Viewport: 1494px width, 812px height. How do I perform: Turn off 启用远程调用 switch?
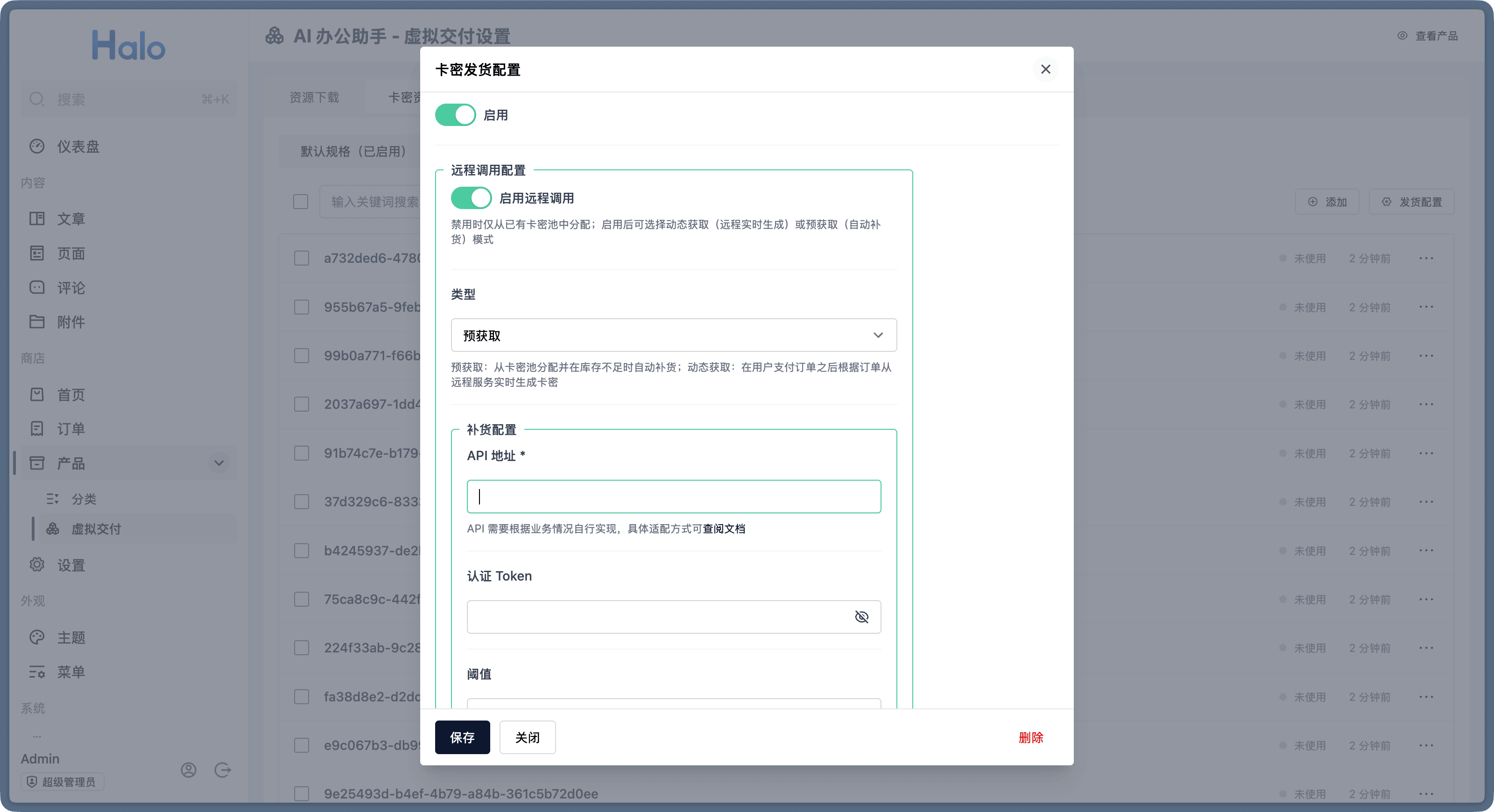tap(471, 198)
